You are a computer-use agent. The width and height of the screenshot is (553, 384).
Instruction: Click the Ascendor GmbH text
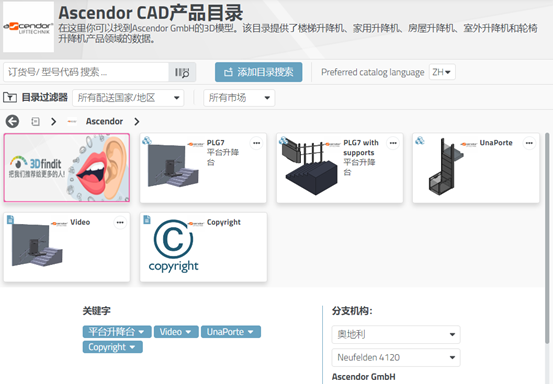pos(364,377)
